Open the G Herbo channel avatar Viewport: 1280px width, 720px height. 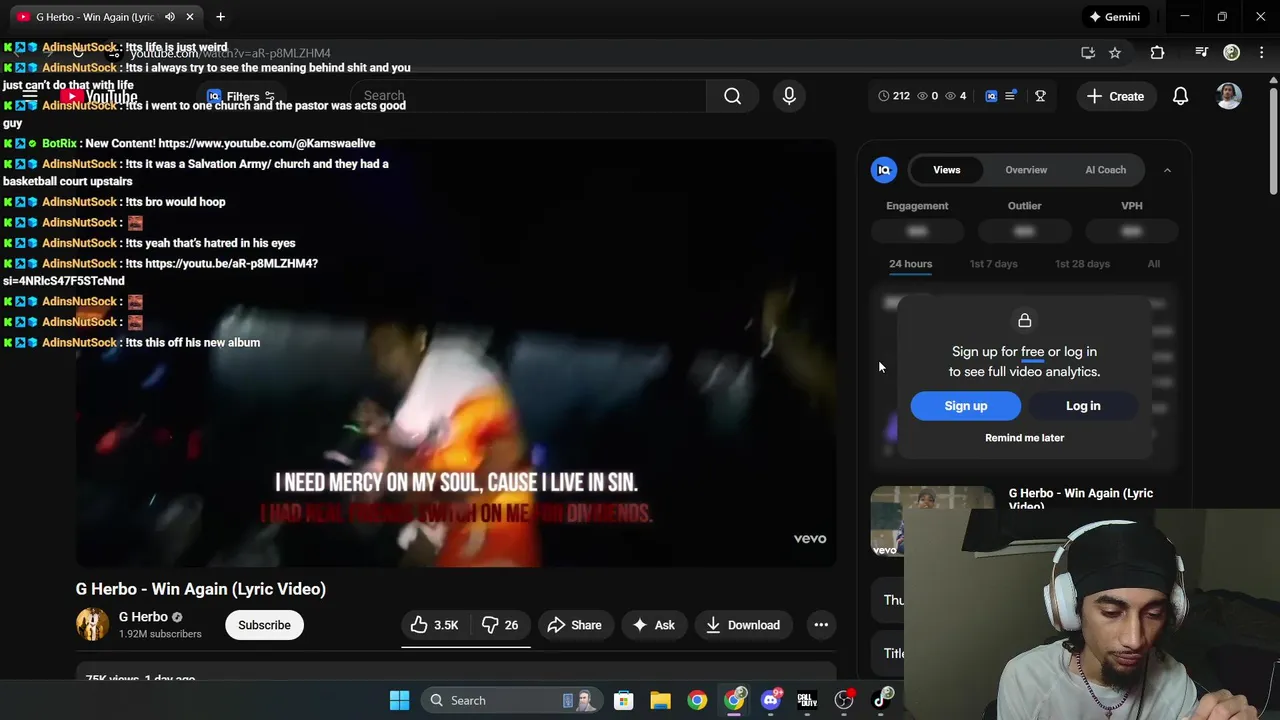tap(92, 625)
